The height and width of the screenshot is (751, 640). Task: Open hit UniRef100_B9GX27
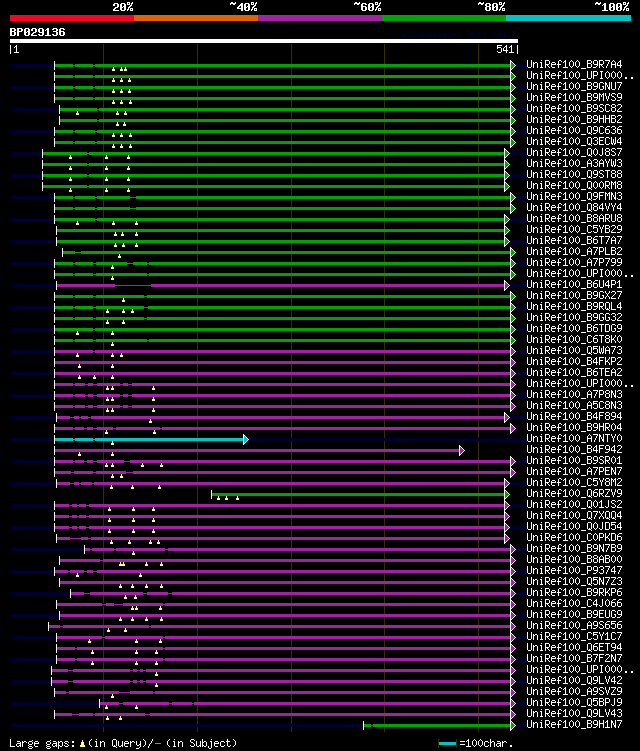(574, 296)
